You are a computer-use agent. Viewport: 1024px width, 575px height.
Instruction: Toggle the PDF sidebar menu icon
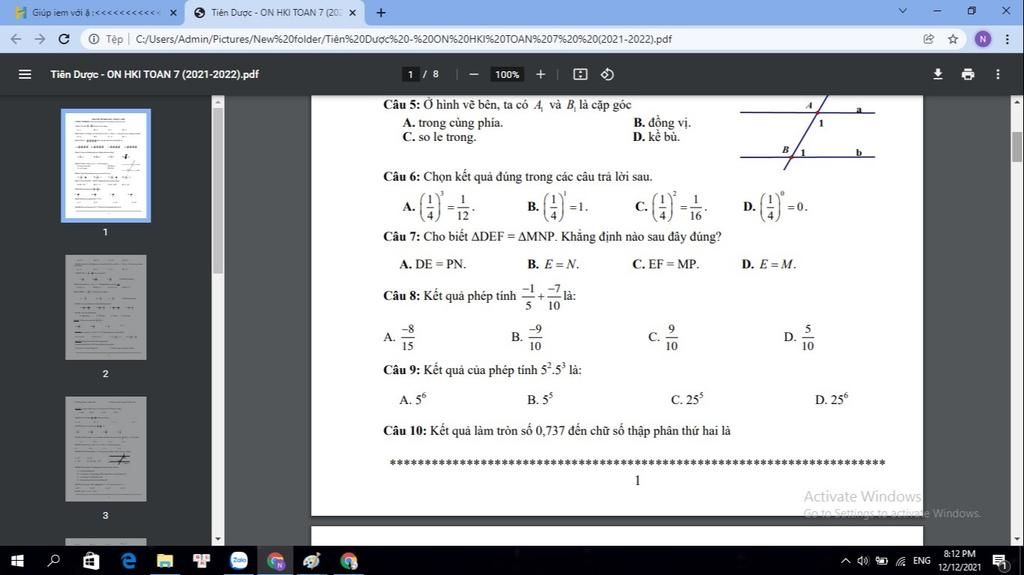(x=25, y=74)
